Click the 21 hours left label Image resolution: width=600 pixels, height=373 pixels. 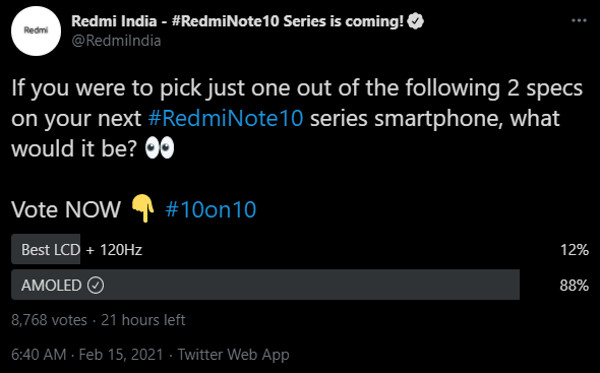point(143,320)
